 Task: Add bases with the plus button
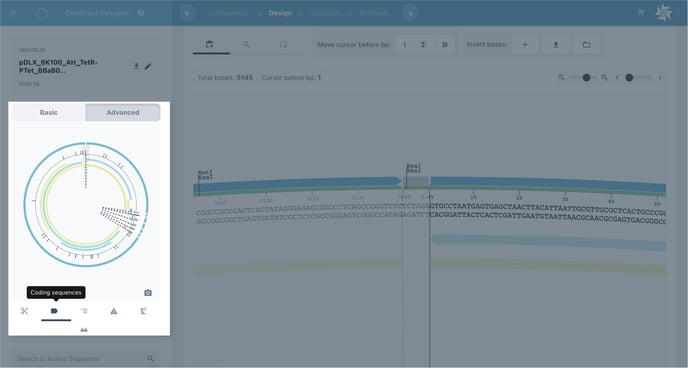pyautogui.click(x=525, y=44)
